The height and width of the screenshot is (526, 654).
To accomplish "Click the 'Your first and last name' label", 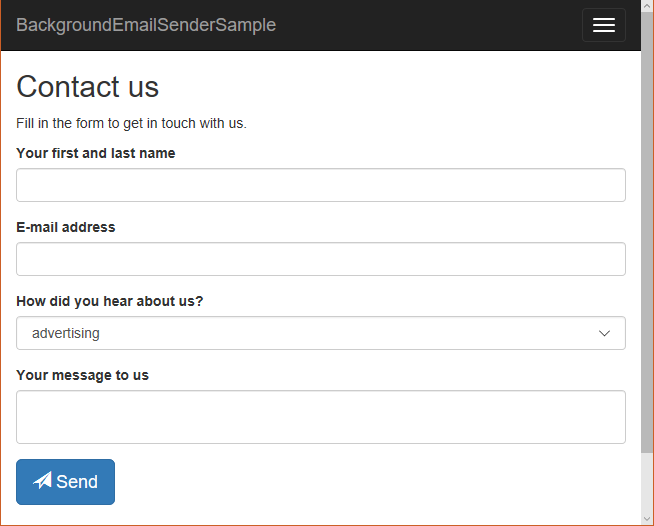I will tap(96, 153).
